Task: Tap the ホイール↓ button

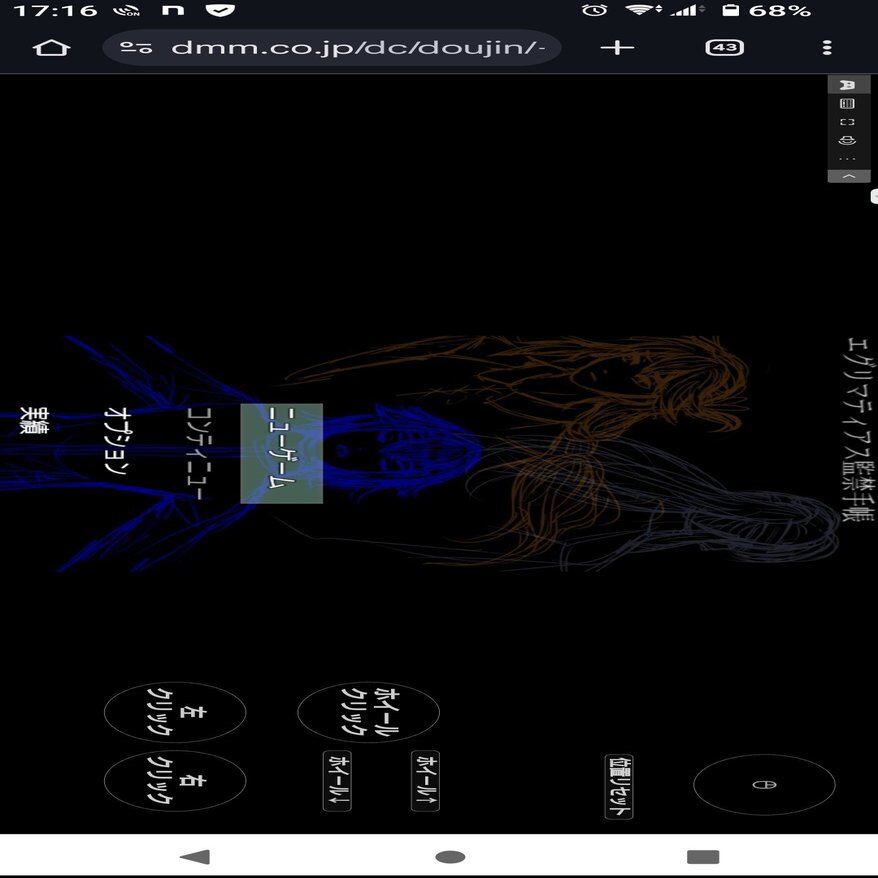Action: coord(337,781)
